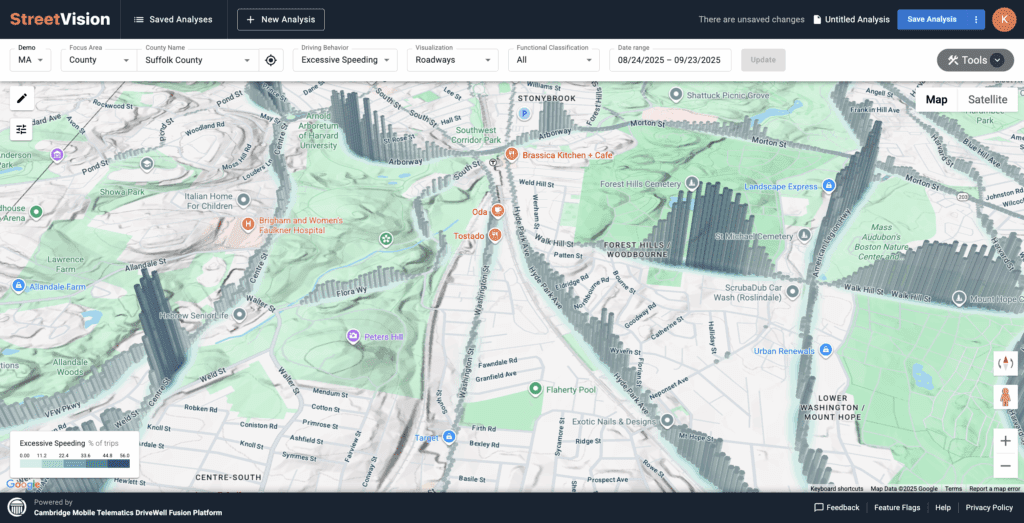Open the Saved Analyses menu
The height and width of the screenshot is (523, 1024).
coord(172,19)
